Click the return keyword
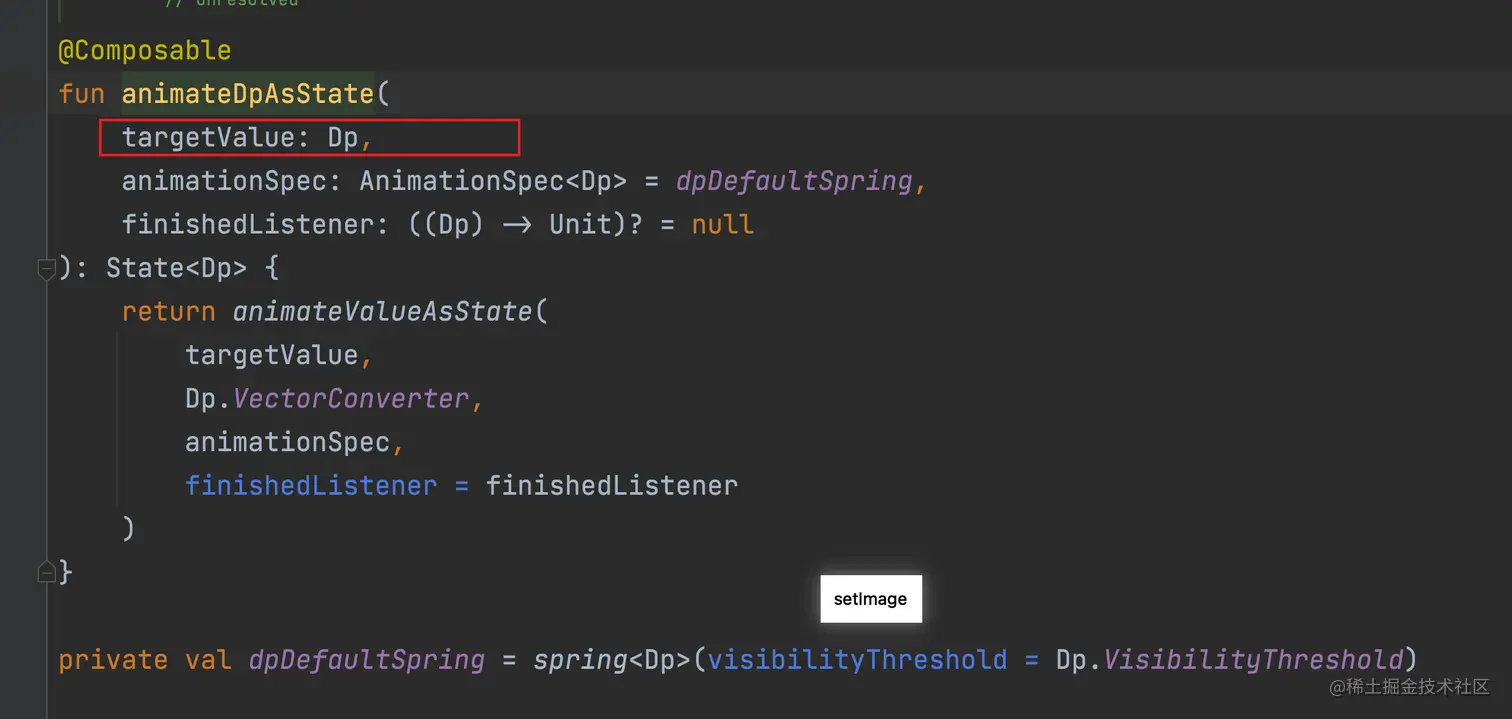Image resolution: width=1512 pixels, height=719 pixels. 168,312
